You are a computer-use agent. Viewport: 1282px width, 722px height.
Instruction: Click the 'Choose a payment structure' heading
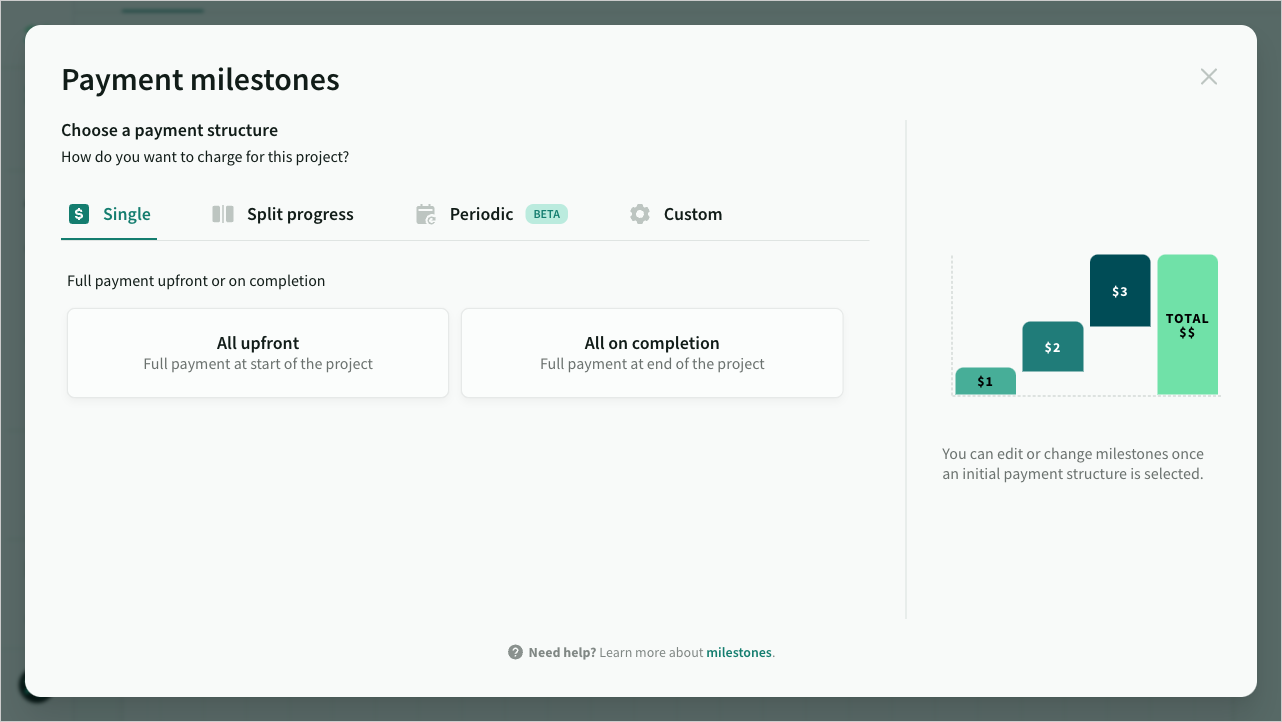[169, 130]
